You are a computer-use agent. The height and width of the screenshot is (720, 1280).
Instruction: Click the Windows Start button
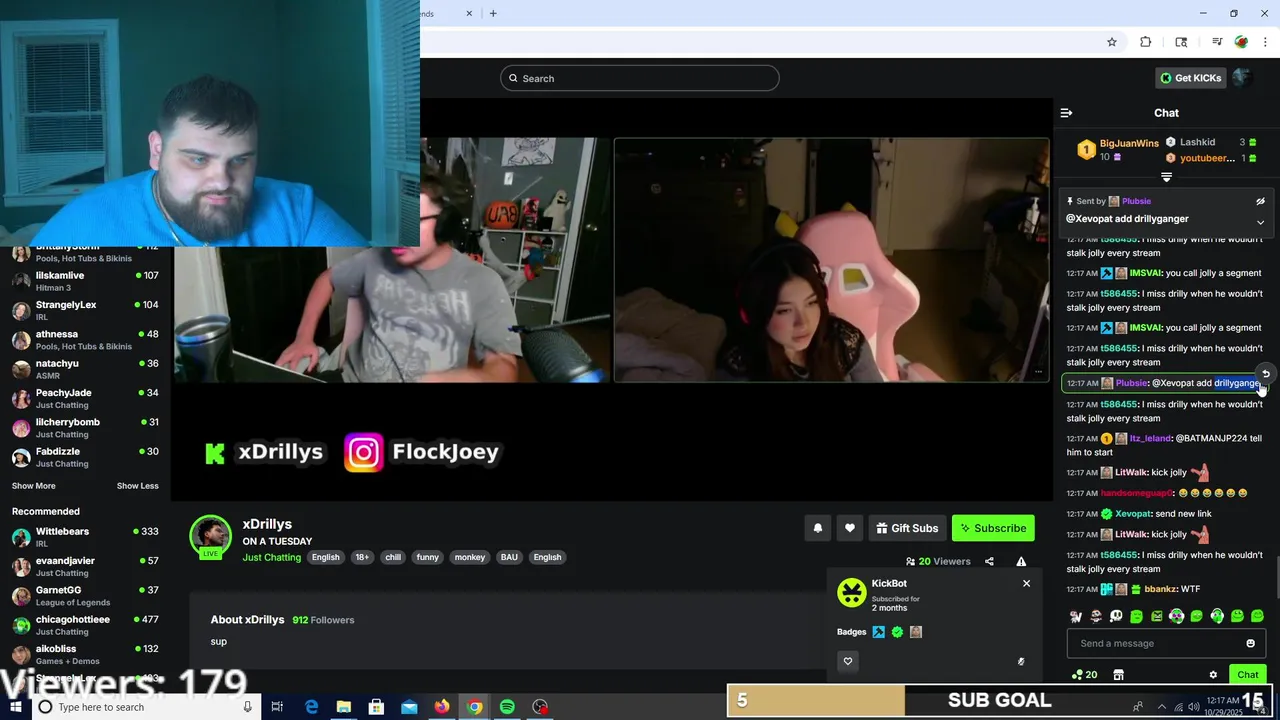(x=16, y=707)
